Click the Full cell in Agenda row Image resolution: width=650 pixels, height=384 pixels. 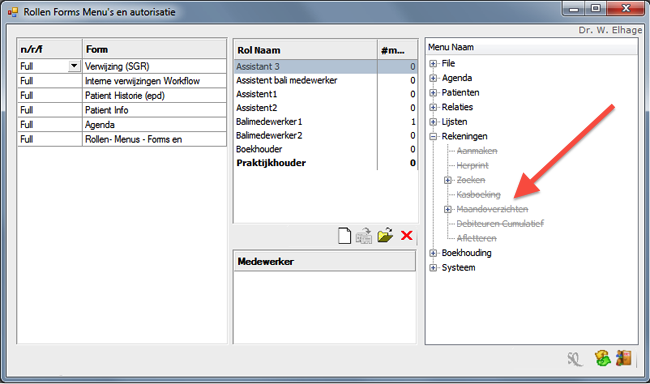pyautogui.click(x=50, y=124)
